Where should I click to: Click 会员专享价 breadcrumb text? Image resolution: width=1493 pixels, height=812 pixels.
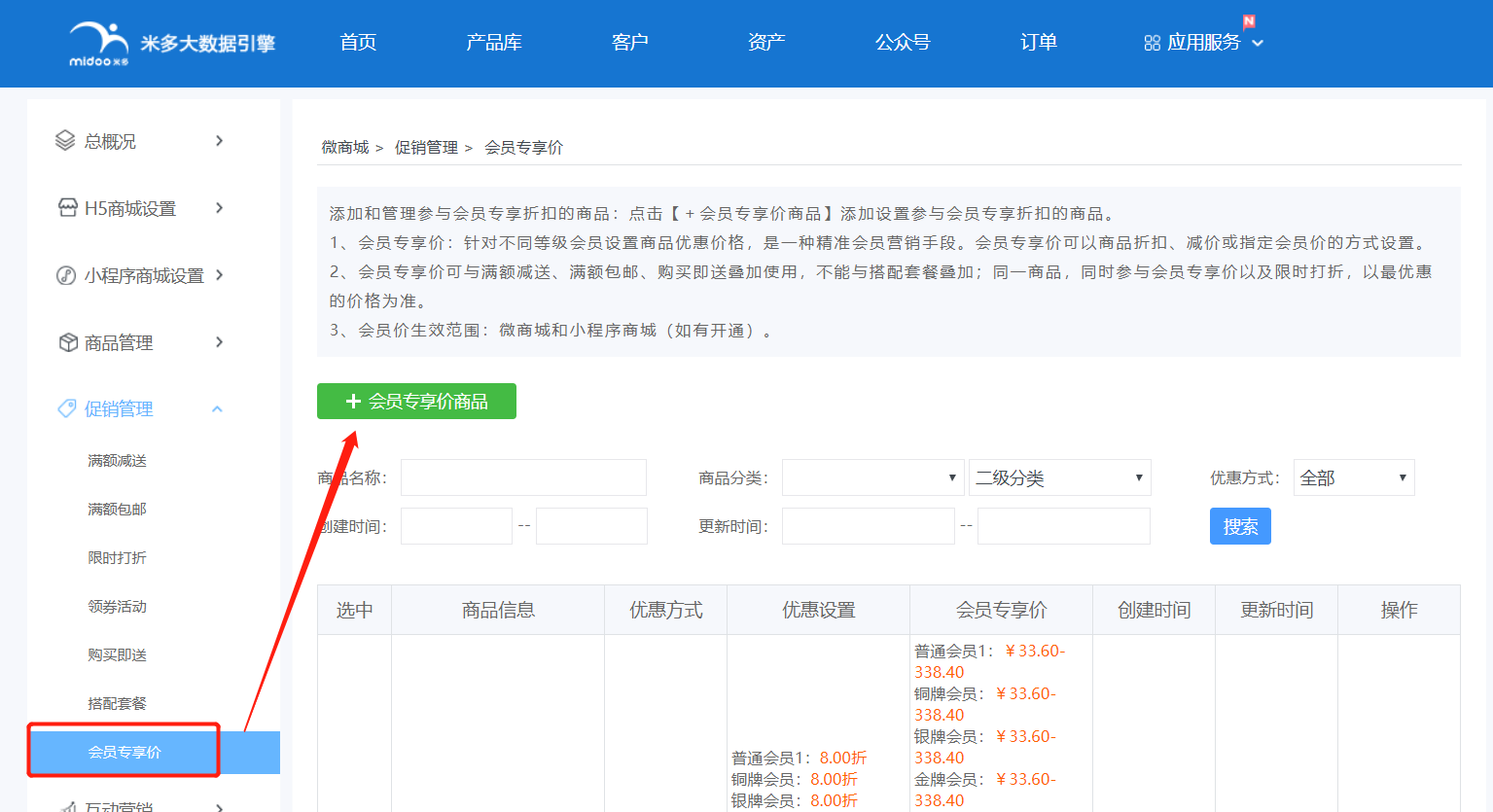(x=523, y=147)
